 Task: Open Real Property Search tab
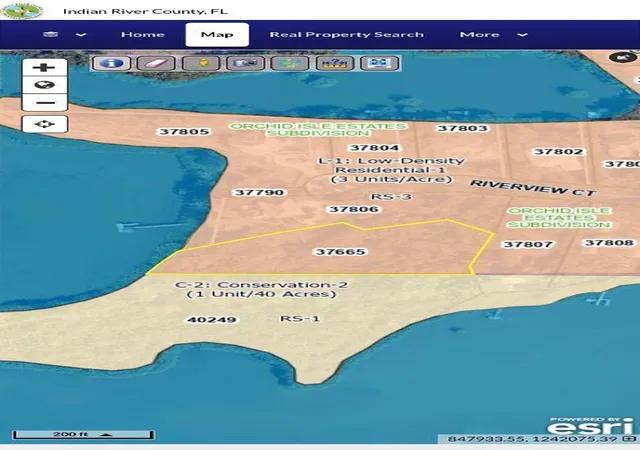347,35
